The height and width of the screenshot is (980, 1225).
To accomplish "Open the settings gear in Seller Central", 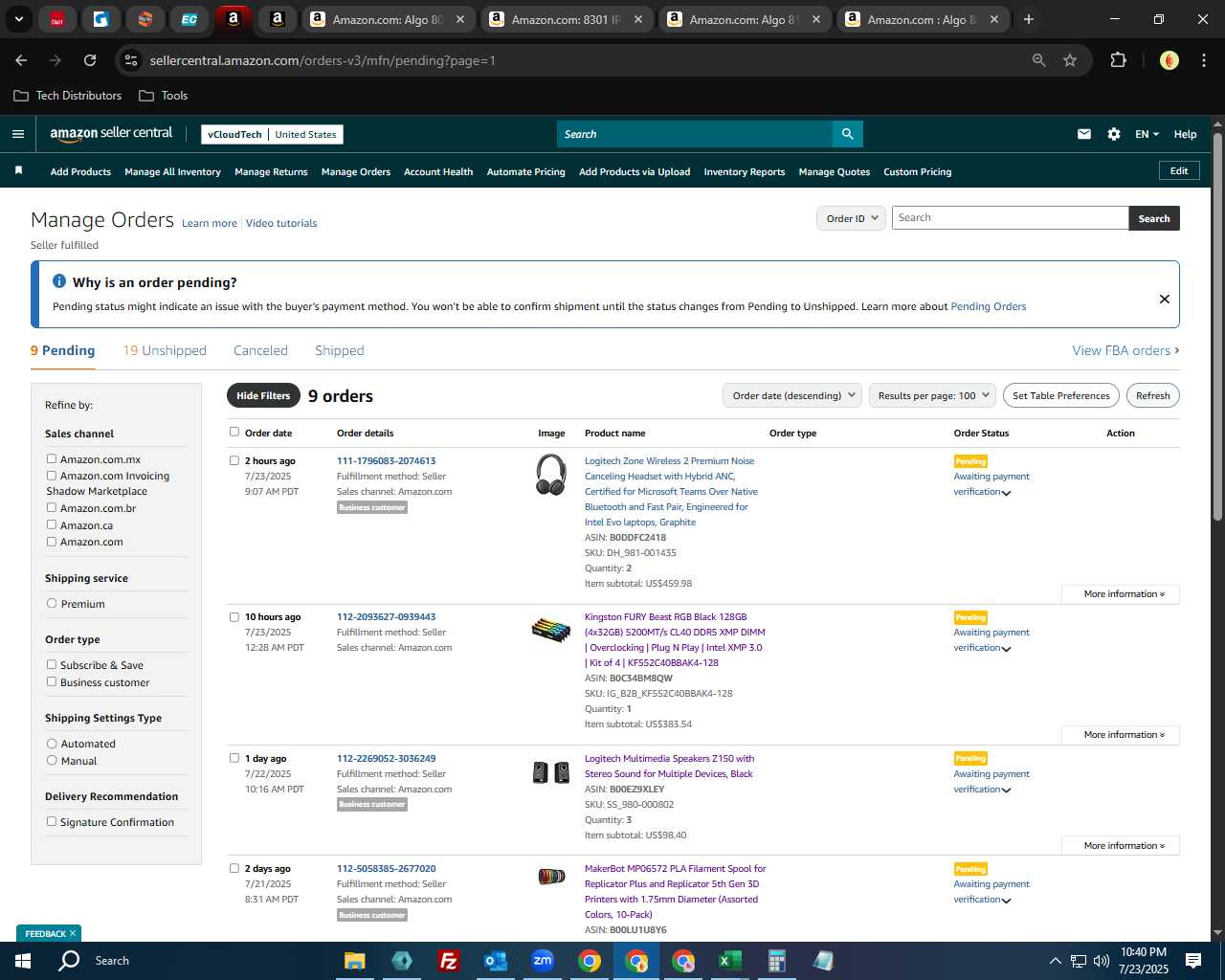I will pyautogui.click(x=1114, y=134).
